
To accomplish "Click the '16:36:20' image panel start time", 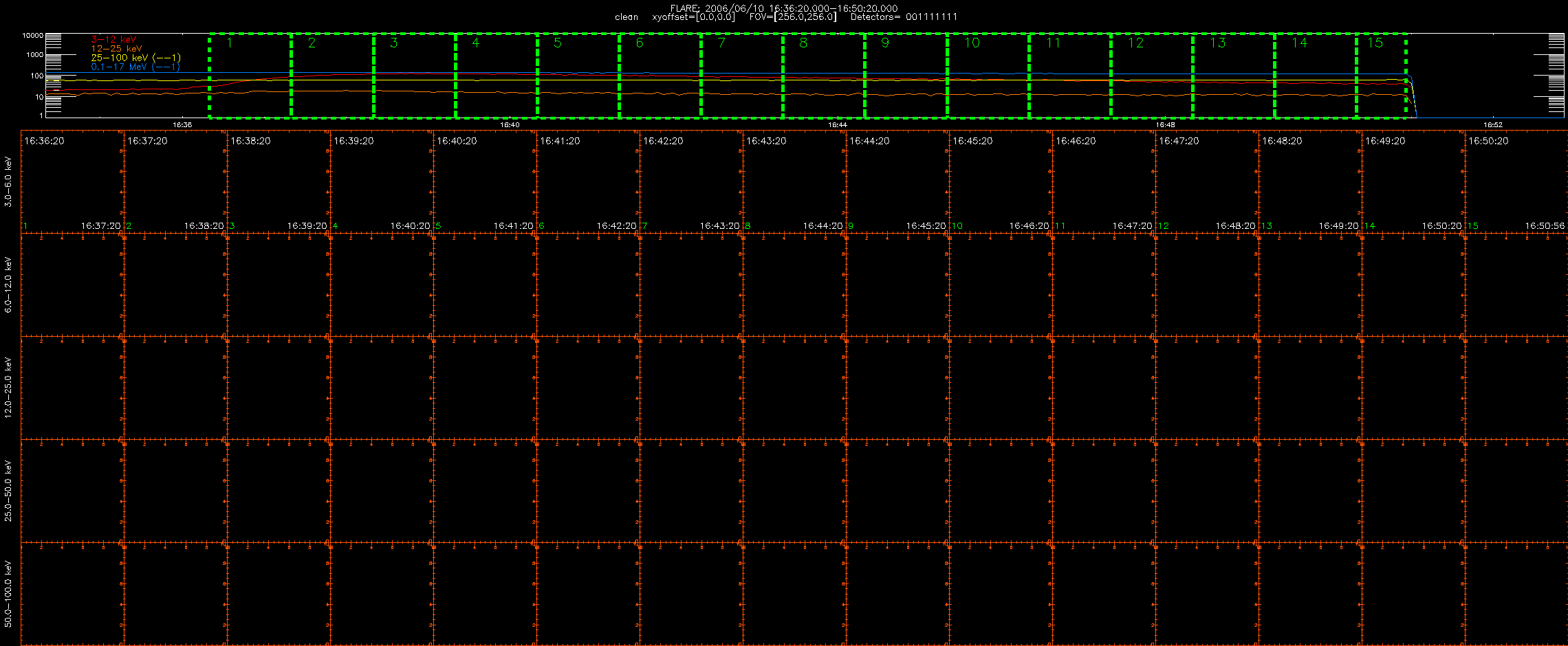I will click(44, 141).
